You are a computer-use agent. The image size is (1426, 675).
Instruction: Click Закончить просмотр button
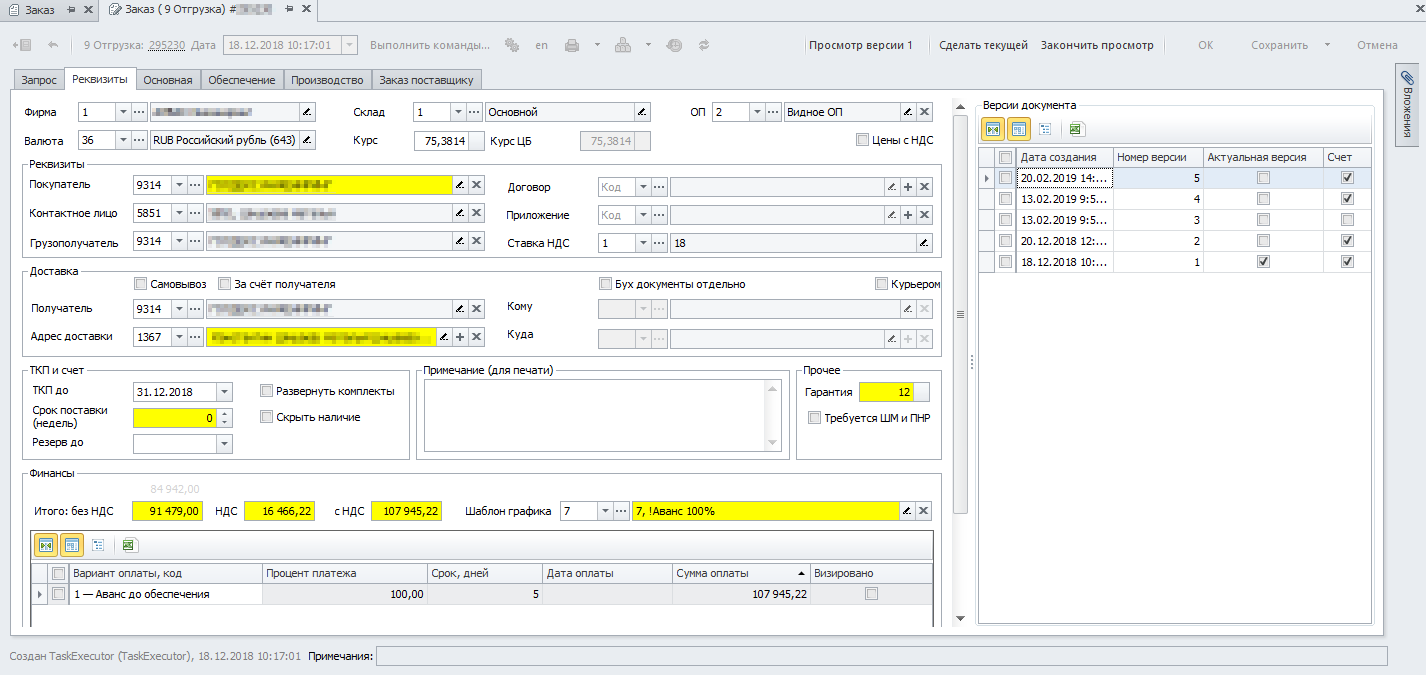[x=1096, y=45]
